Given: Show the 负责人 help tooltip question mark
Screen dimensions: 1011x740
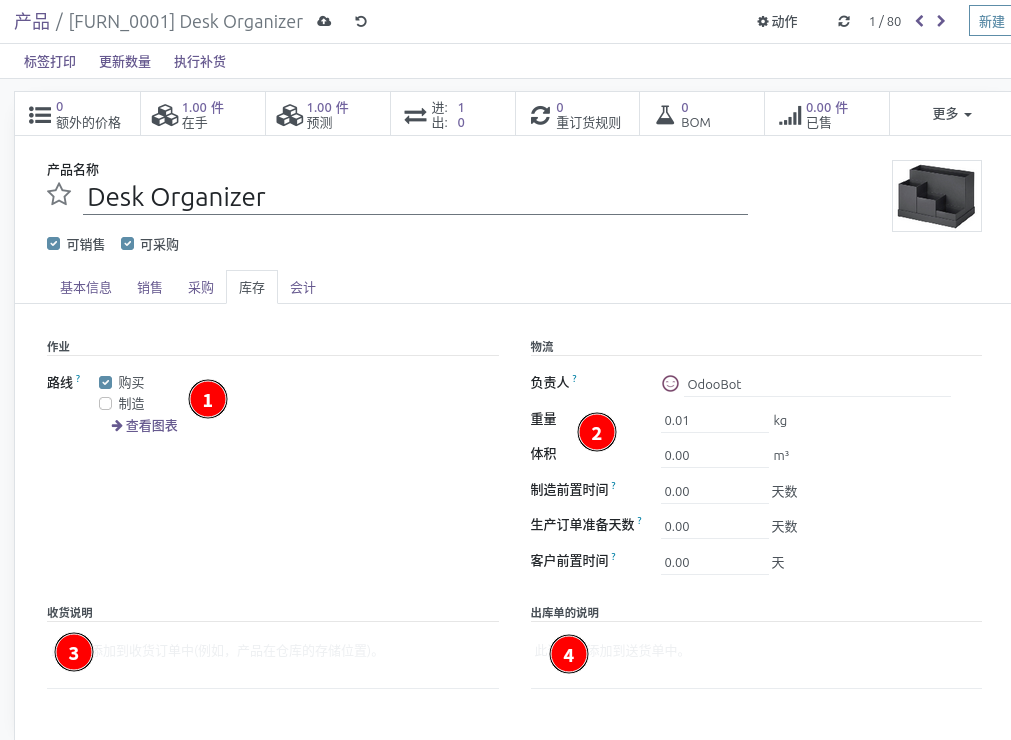Looking at the screenshot, I should click(574, 378).
